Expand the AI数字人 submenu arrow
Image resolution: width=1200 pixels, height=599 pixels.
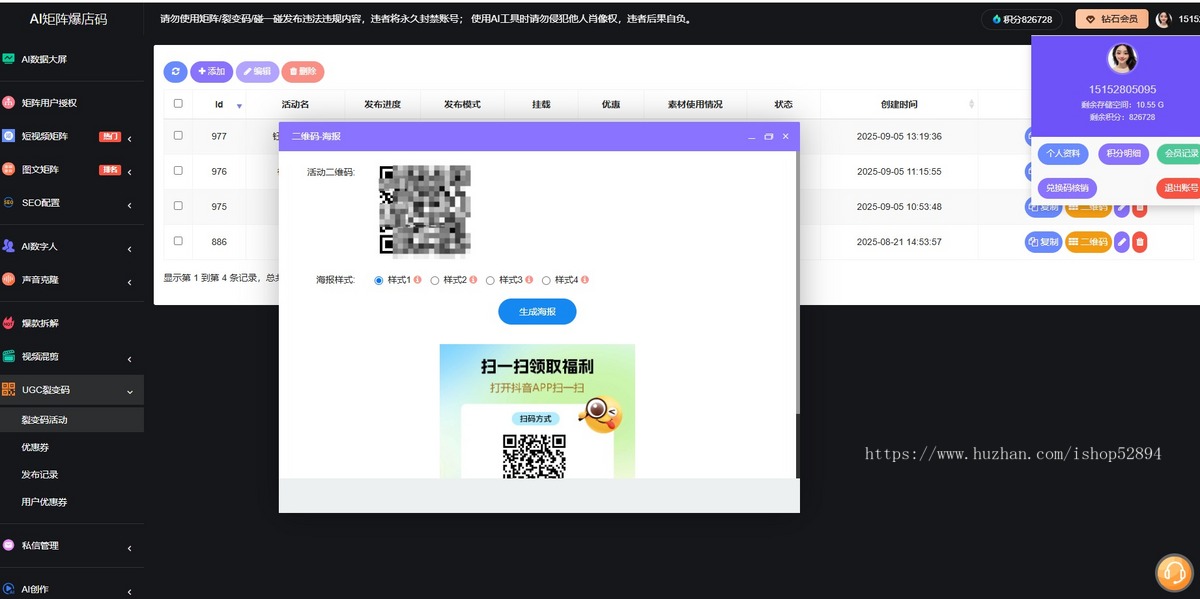pyautogui.click(x=129, y=248)
